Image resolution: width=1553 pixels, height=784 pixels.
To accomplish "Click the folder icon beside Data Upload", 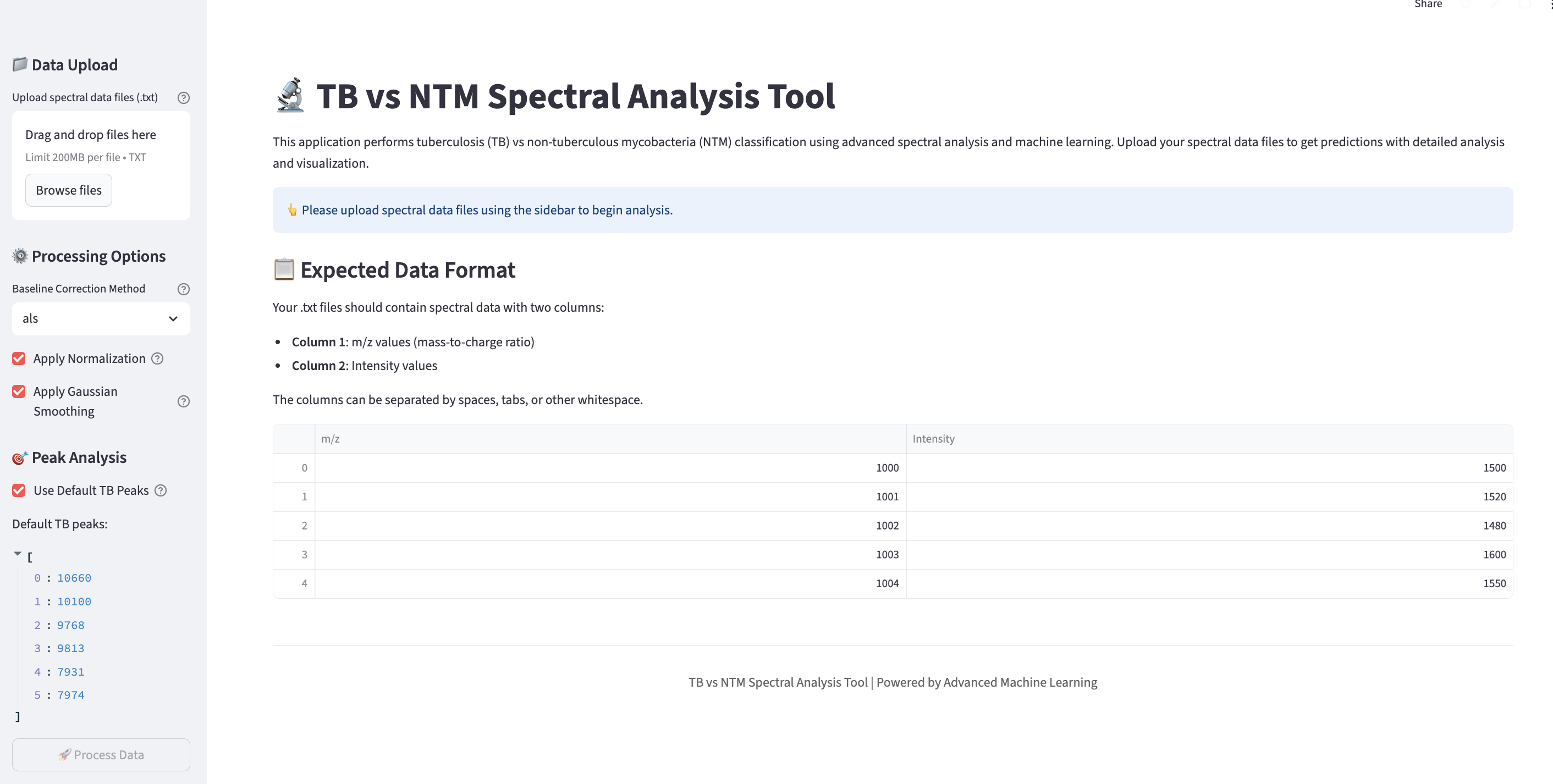I will pyautogui.click(x=19, y=63).
